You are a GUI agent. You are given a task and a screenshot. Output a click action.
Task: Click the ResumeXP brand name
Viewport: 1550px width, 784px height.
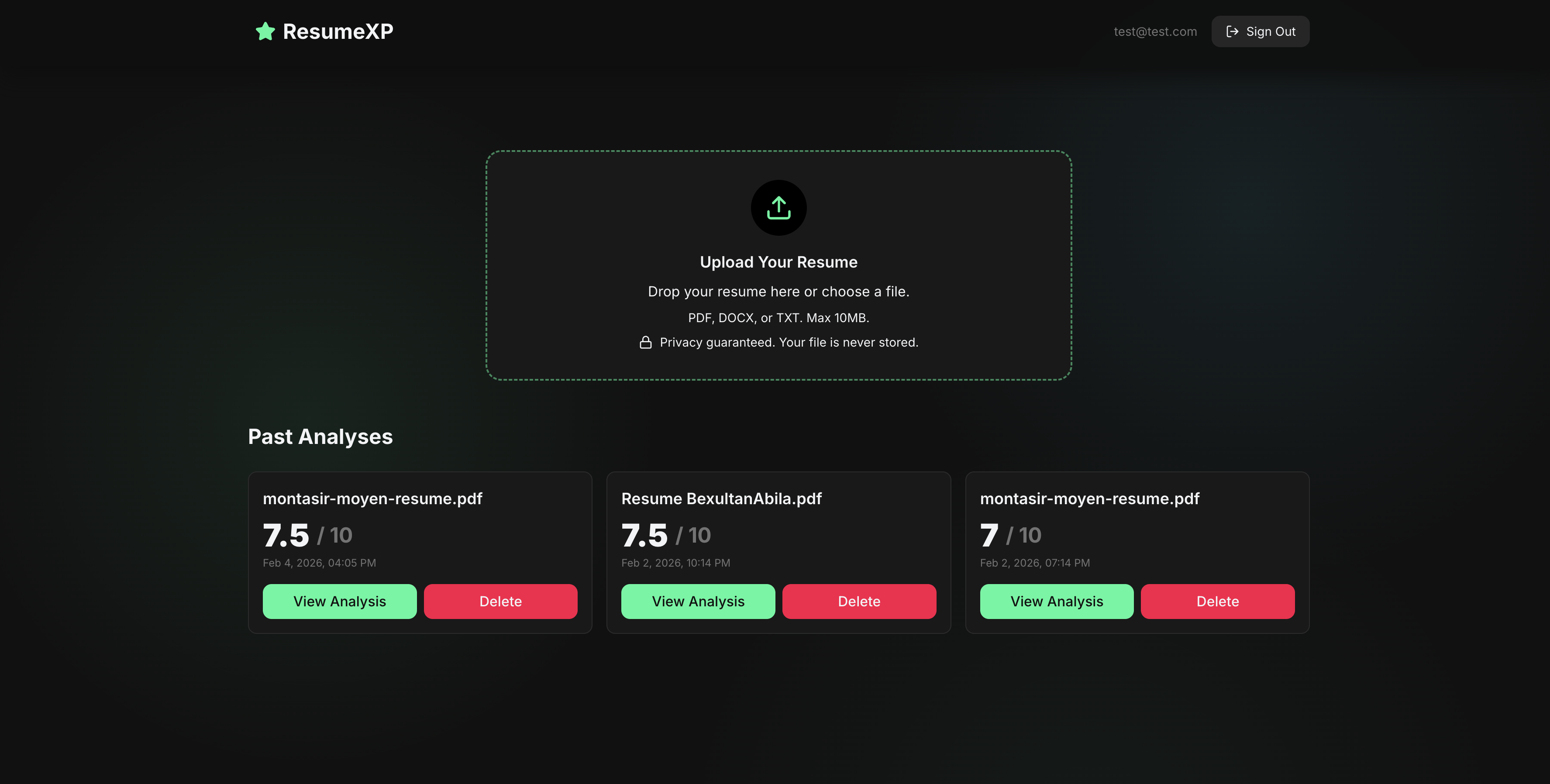(338, 31)
